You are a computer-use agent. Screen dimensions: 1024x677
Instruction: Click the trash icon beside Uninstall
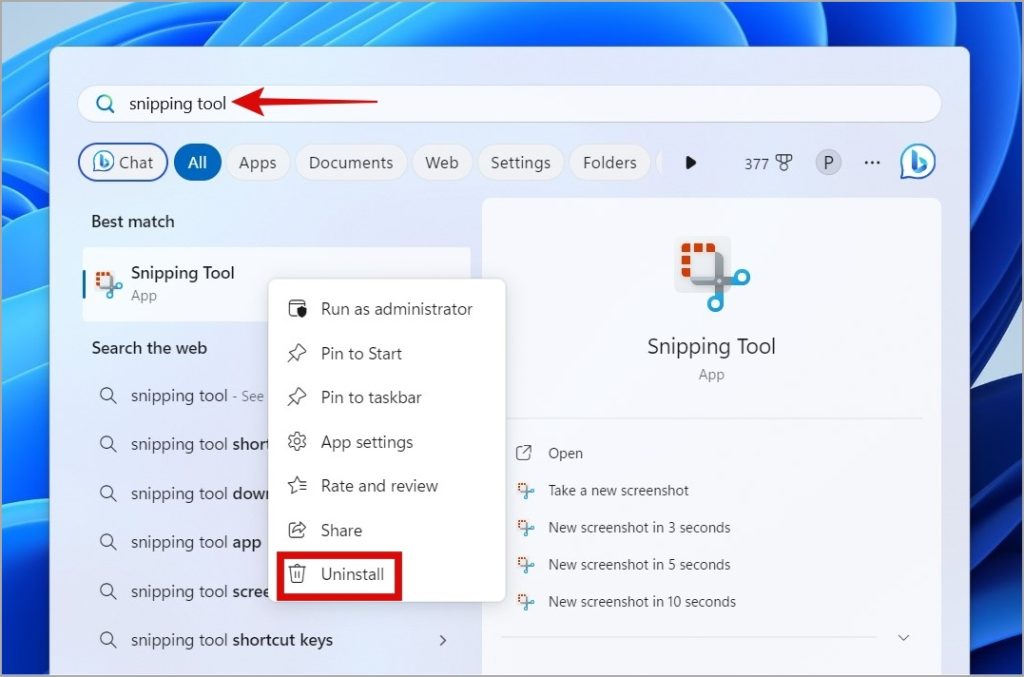click(297, 574)
